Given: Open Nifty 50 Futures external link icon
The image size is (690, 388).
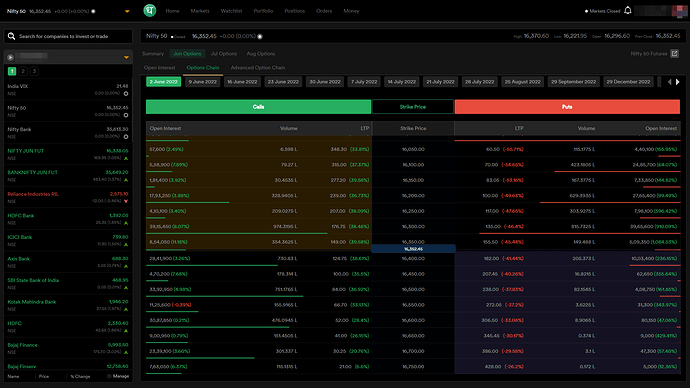Looking at the screenshot, I should (x=674, y=54).
